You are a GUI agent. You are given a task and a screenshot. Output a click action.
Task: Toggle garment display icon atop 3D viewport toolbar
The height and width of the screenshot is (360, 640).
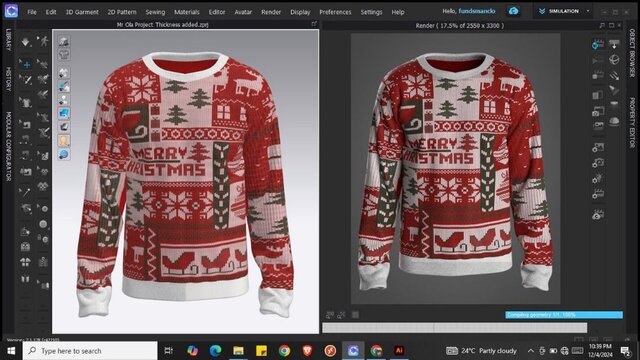[x=64, y=41]
